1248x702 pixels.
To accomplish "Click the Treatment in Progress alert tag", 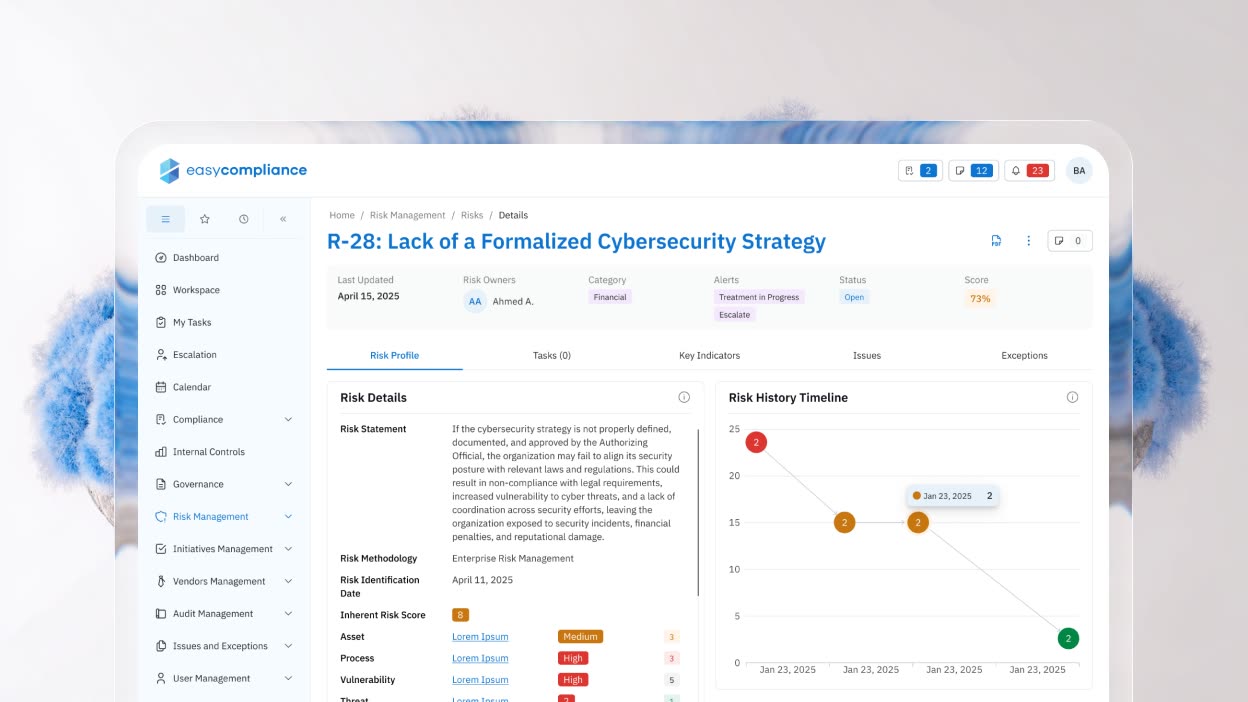I will (759, 297).
